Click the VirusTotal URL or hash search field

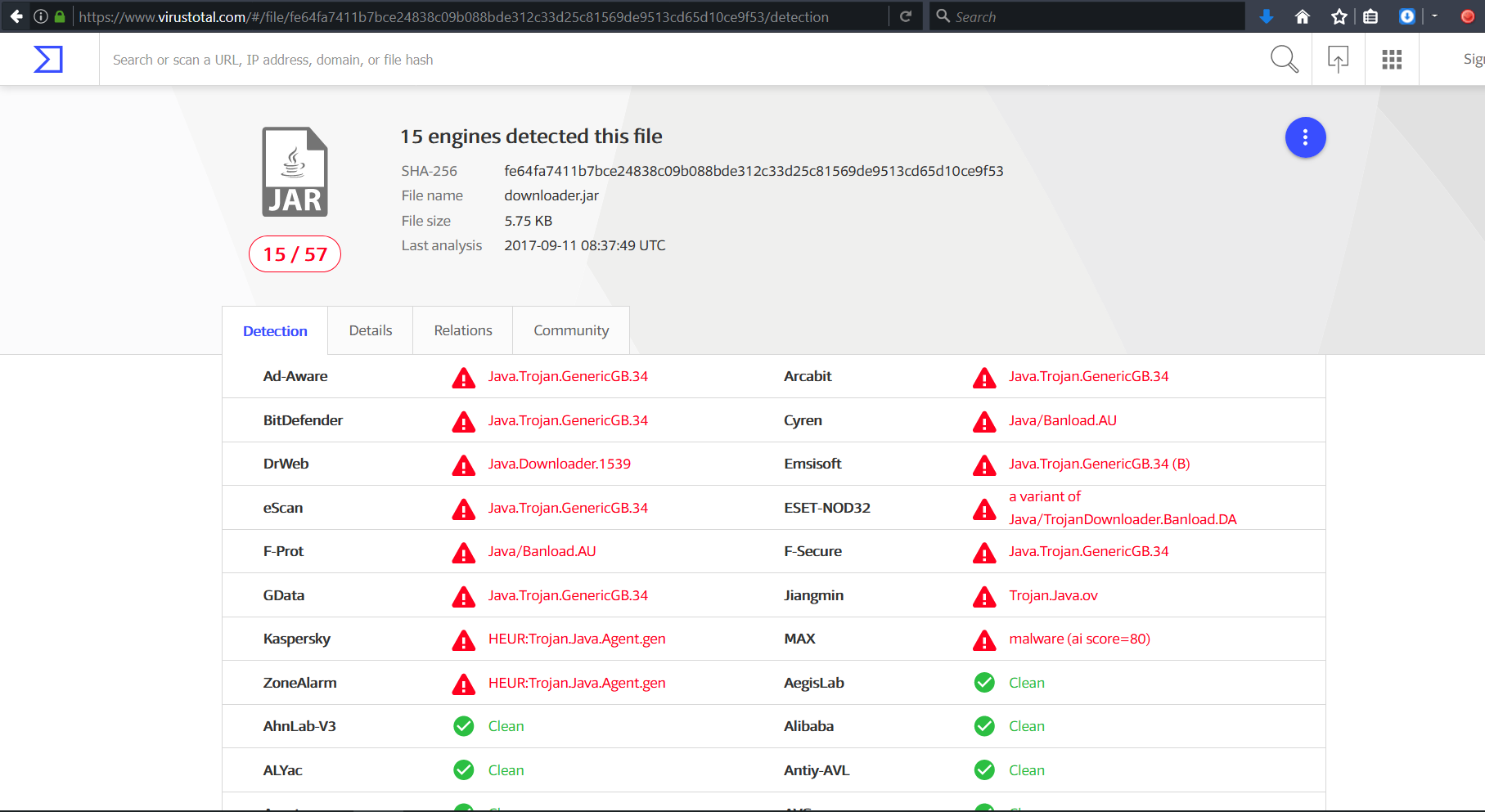655,60
